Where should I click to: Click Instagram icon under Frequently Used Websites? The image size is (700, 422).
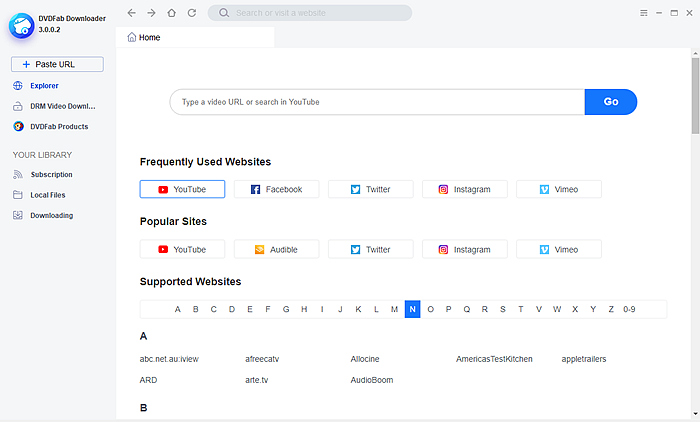click(443, 189)
